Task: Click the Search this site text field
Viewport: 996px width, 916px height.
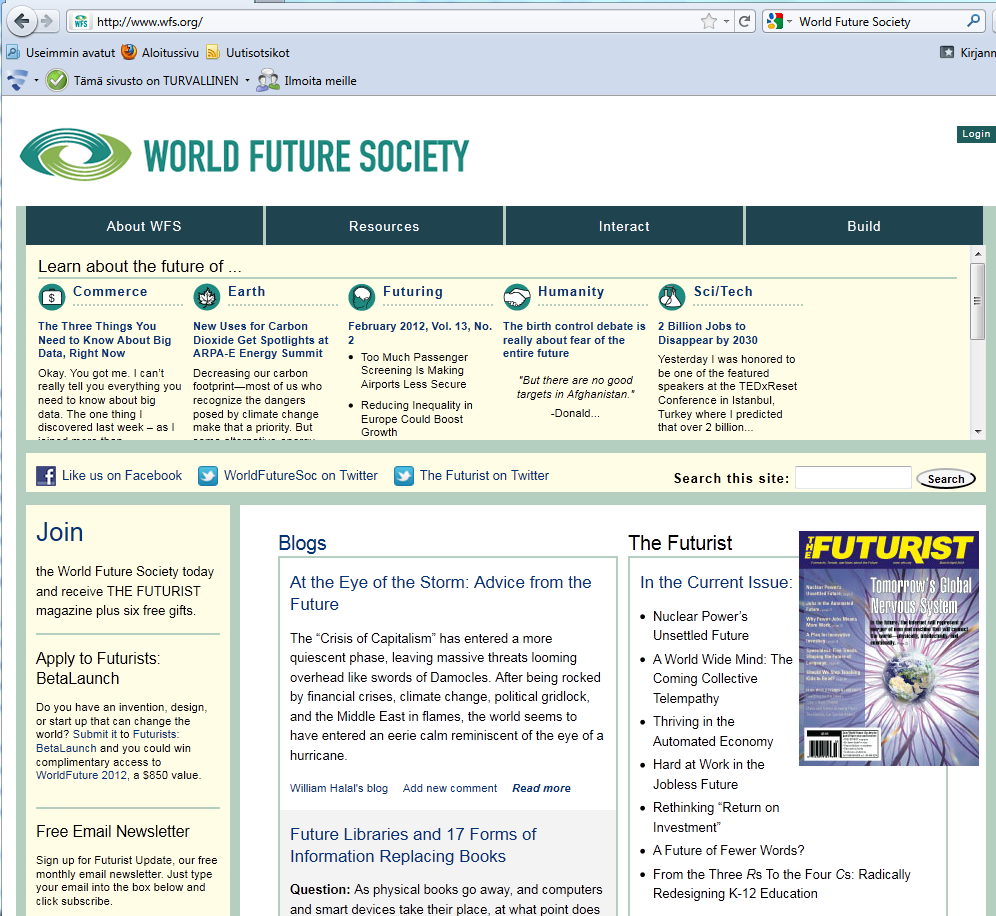Action: 853,478
